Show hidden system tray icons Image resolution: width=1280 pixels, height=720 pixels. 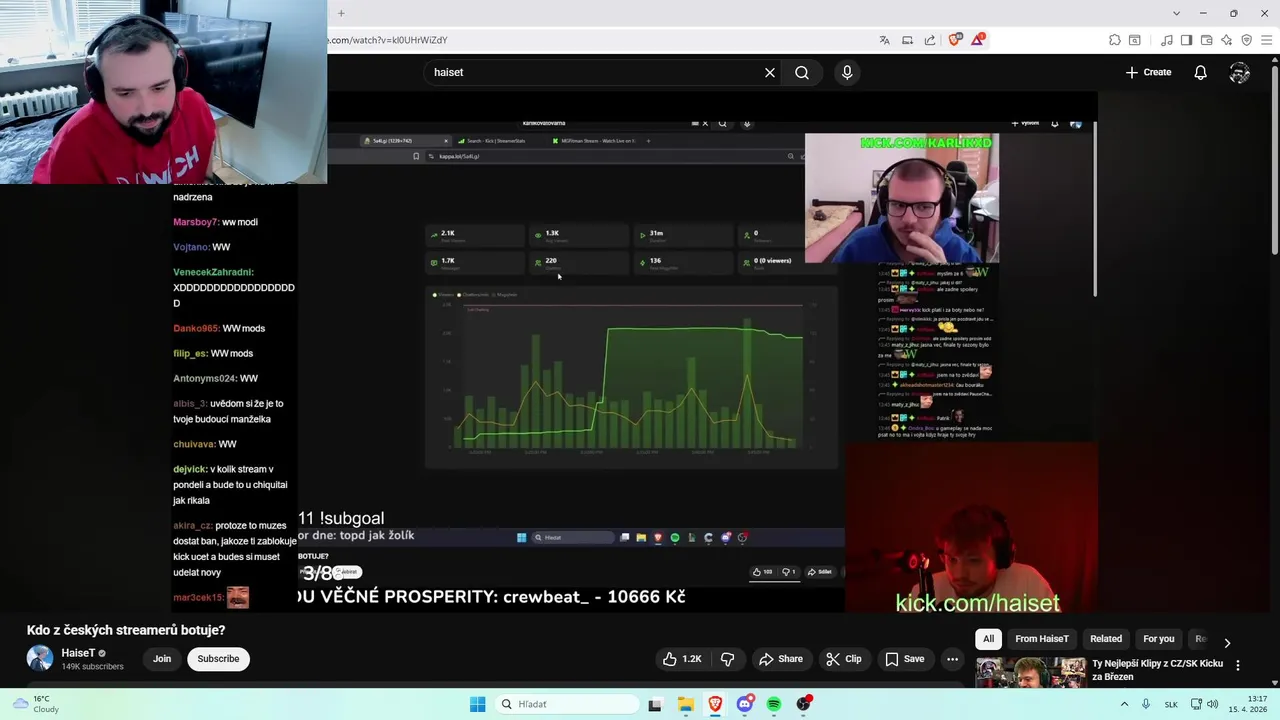pos(1124,704)
